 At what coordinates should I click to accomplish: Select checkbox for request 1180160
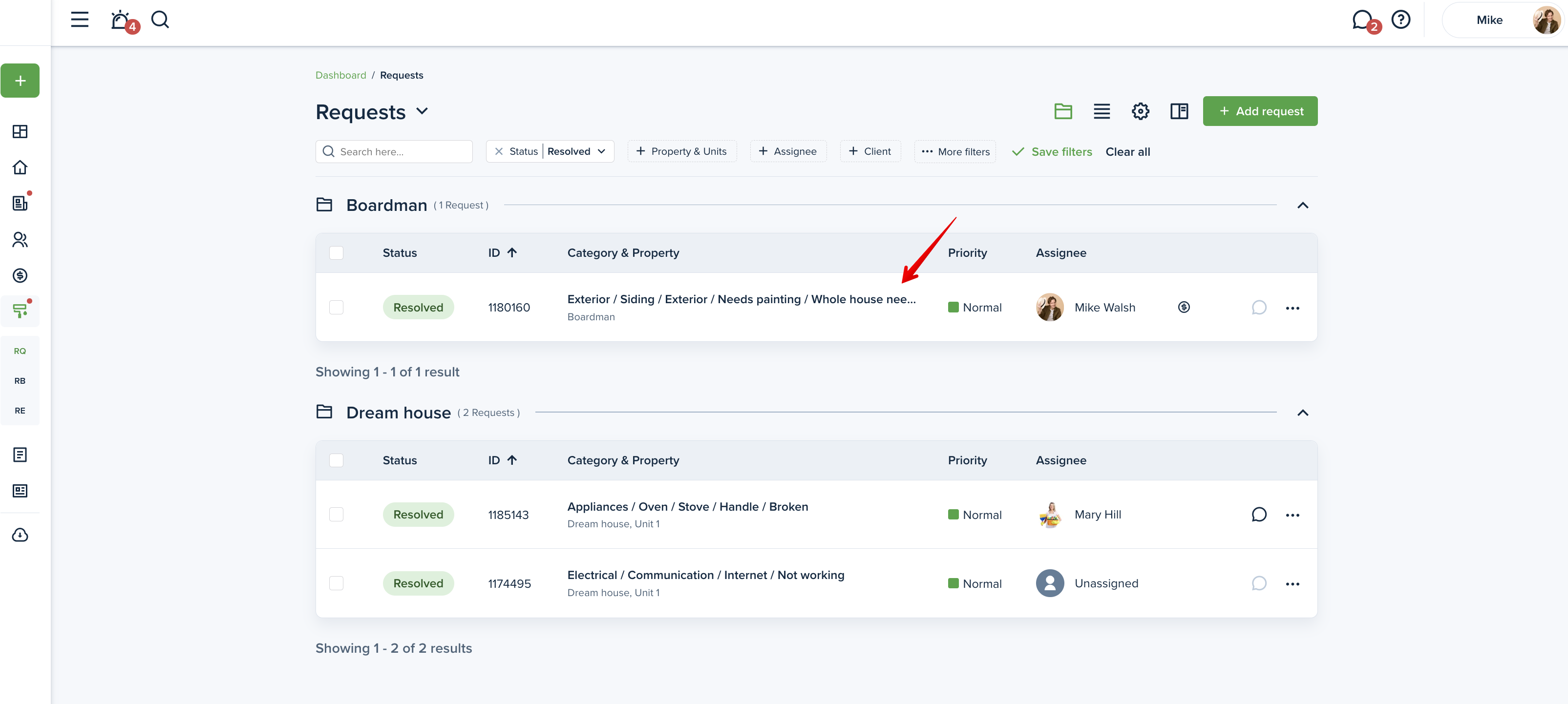[x=336, y=307]
